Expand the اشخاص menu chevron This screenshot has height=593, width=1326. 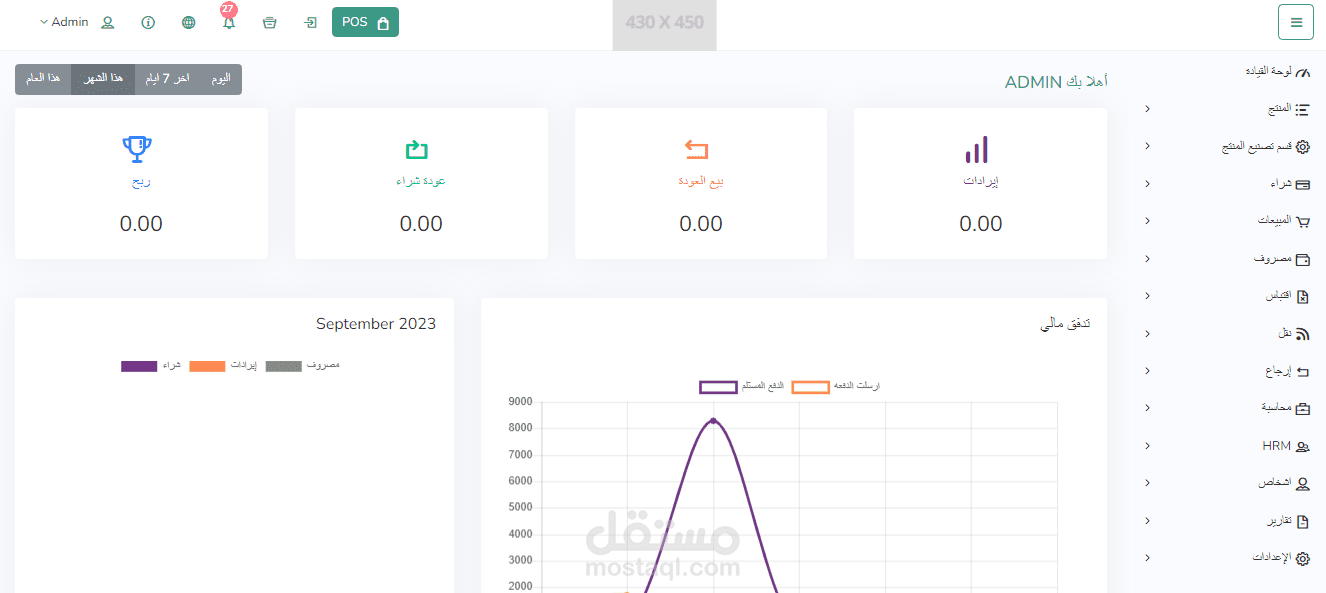coord(1147,484)
